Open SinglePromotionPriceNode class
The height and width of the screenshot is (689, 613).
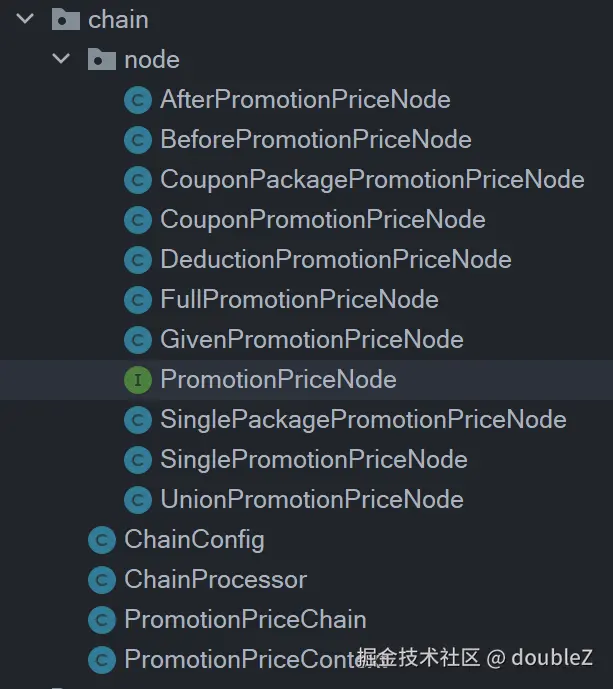pyautogui.click(x=313, y=459)
